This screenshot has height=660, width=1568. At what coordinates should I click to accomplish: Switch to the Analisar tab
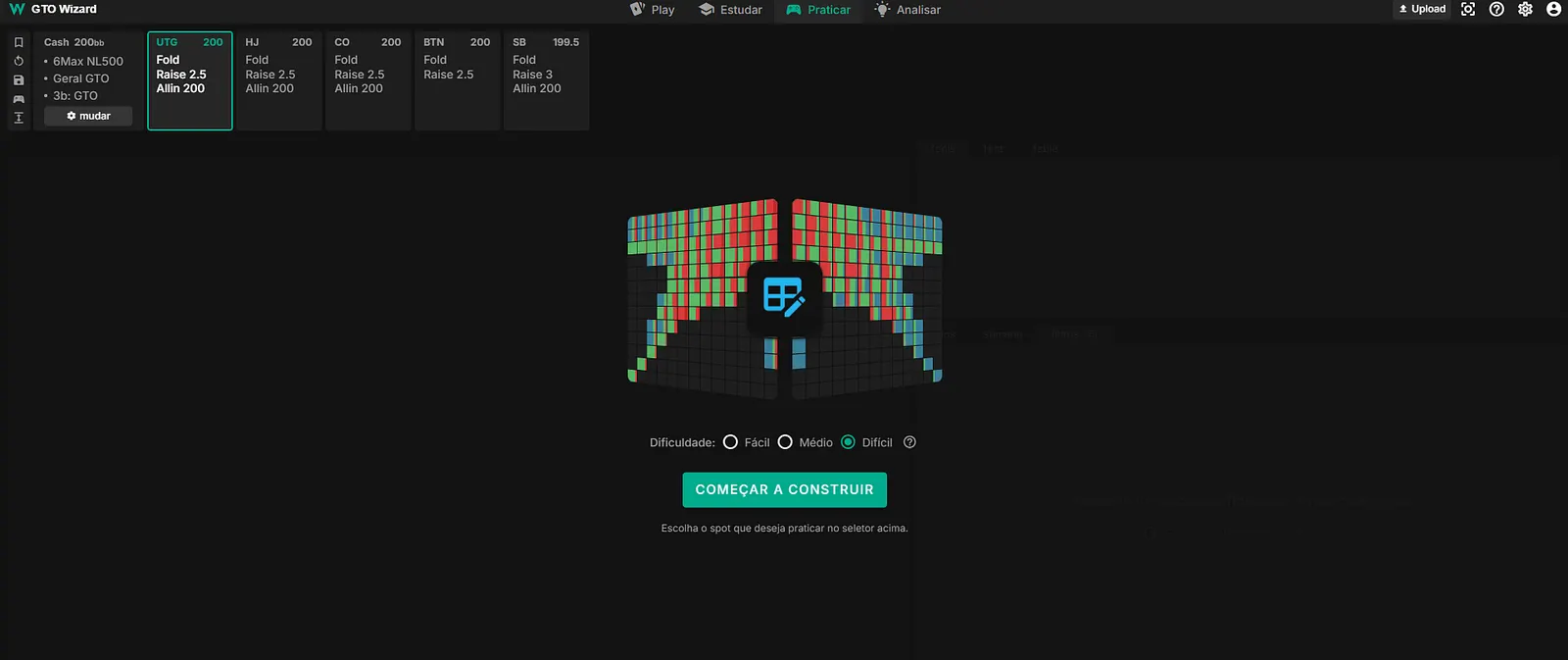click(907, 10)
